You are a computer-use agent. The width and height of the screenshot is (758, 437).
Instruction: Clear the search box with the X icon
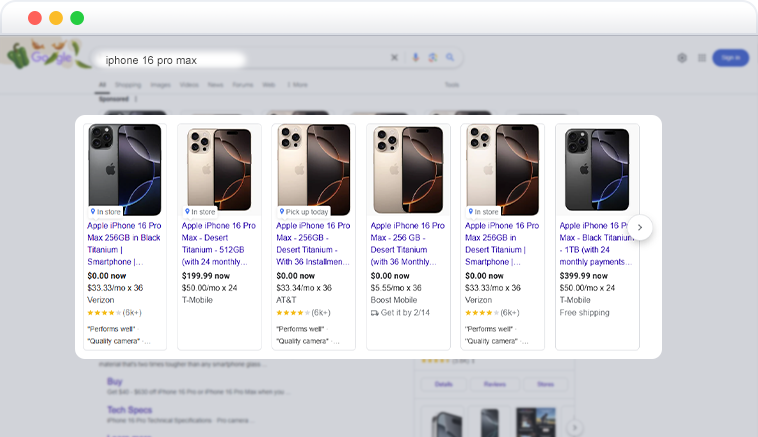pos(394,58)
